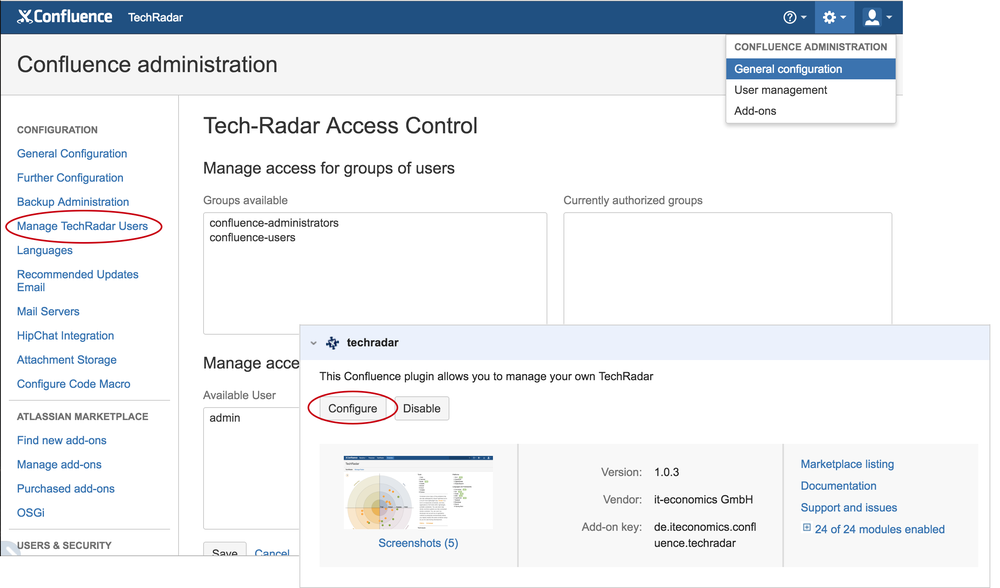
Task: Open the TechRadar space link in header
Action: [x=155, y=17]
